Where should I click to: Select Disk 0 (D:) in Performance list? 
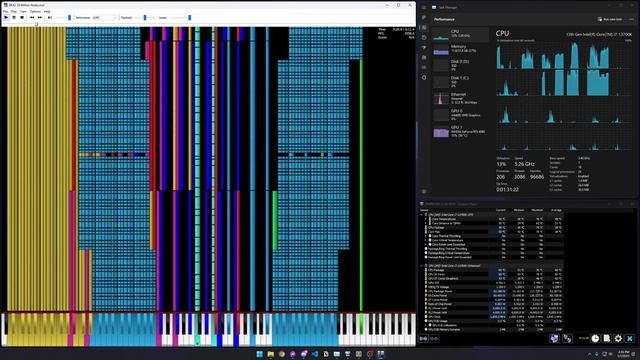[460, 65]
